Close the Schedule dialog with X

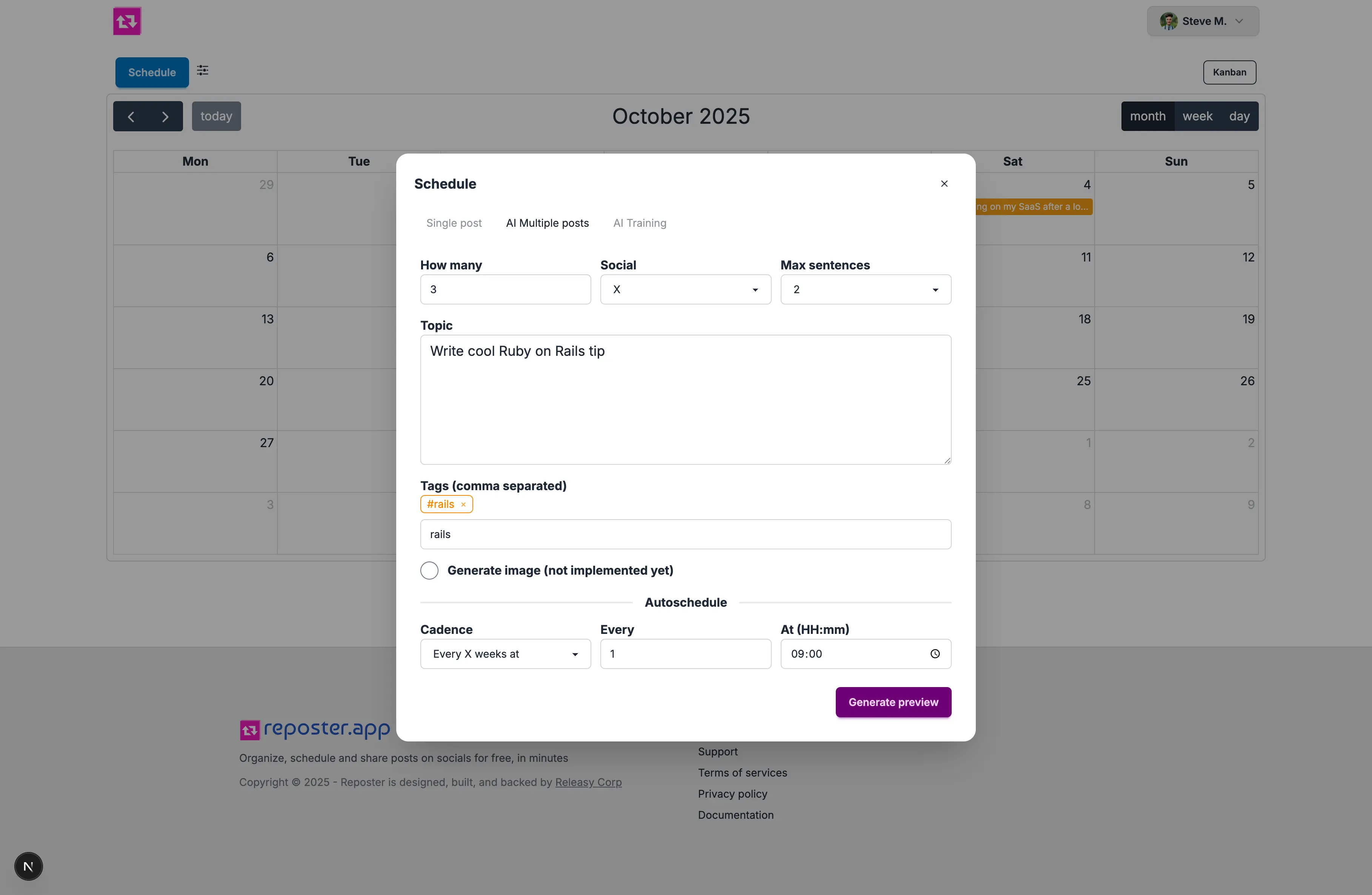tap(944, 184)
